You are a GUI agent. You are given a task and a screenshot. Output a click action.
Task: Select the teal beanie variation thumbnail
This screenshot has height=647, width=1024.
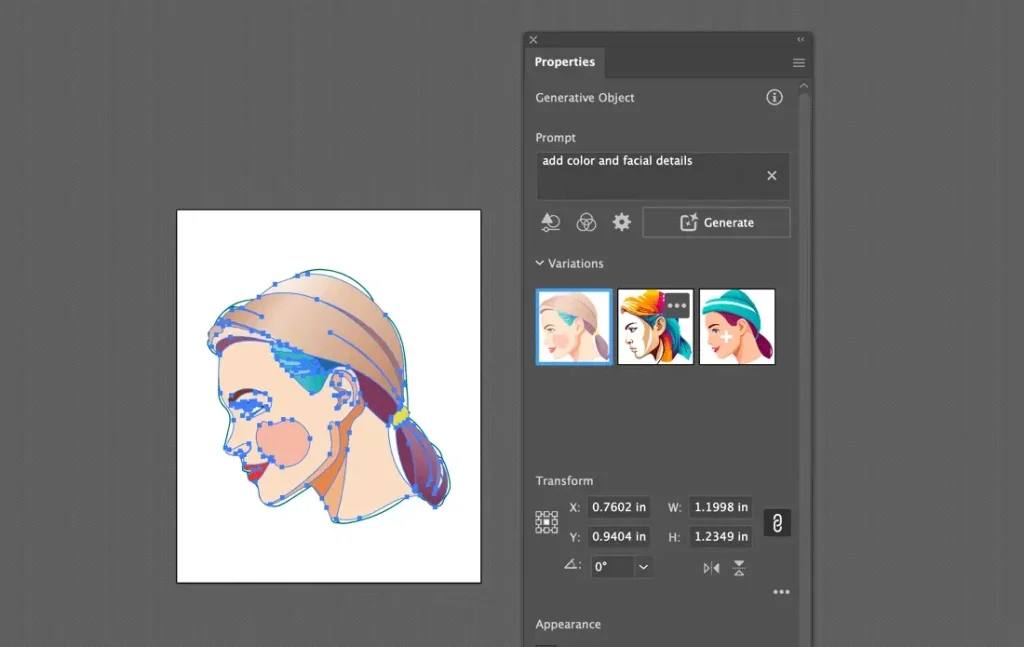737,327
